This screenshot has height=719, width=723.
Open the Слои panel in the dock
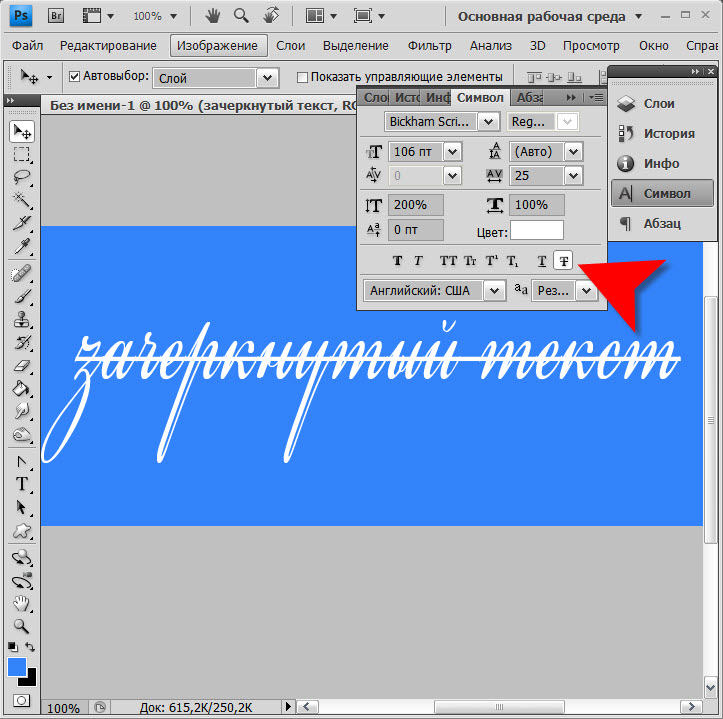coord(662,103)
